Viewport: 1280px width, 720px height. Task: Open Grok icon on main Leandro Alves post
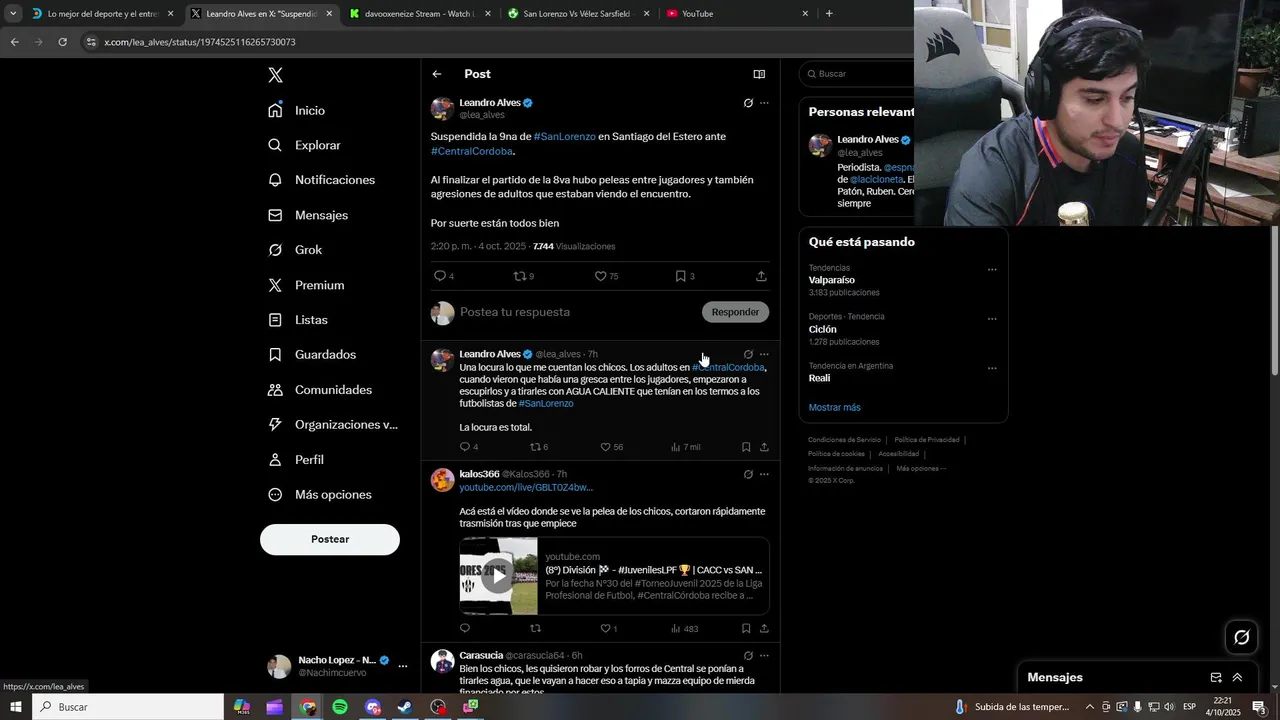click(x=748, y=103)
